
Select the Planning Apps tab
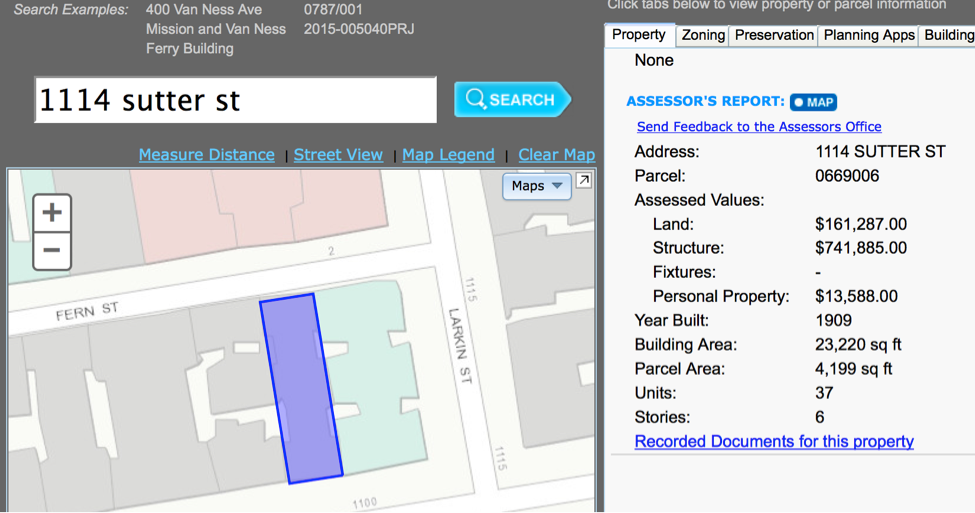(869, 35)
